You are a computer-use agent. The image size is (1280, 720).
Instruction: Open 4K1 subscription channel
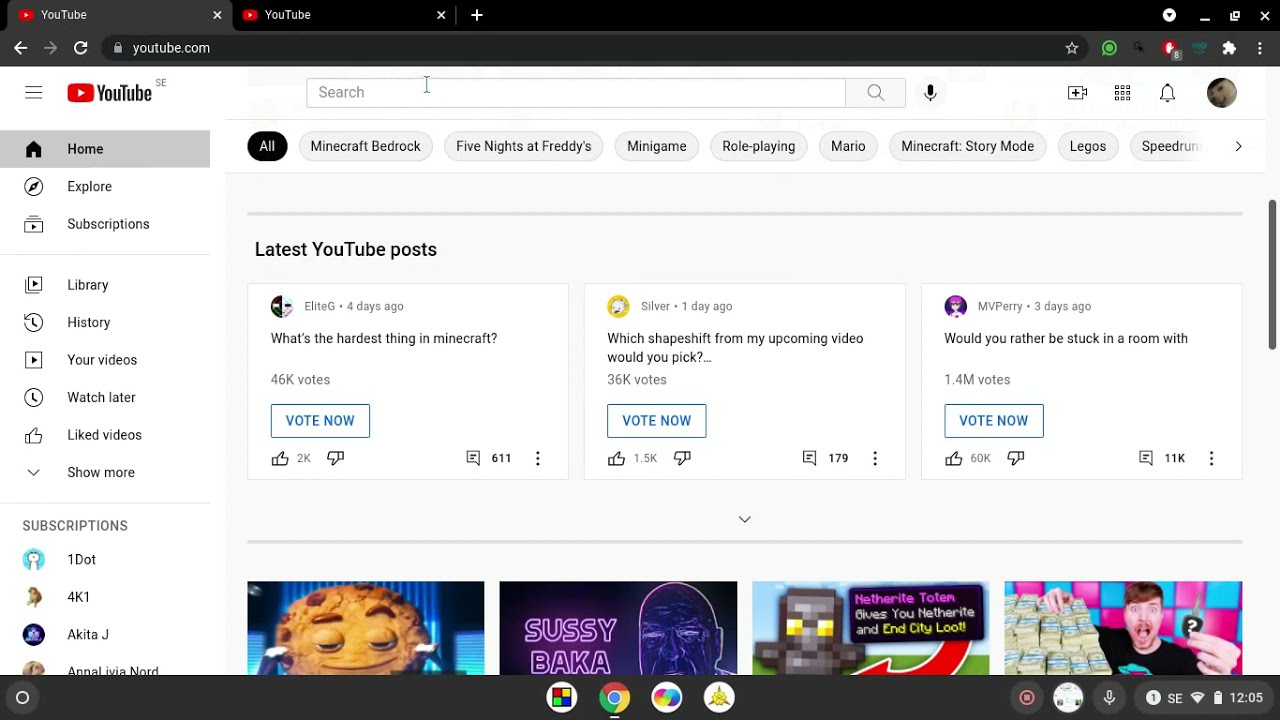(105, 597)
